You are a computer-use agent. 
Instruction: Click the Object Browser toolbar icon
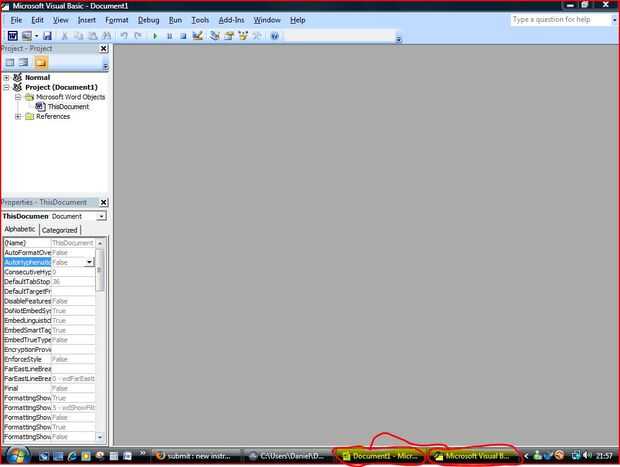243,36
